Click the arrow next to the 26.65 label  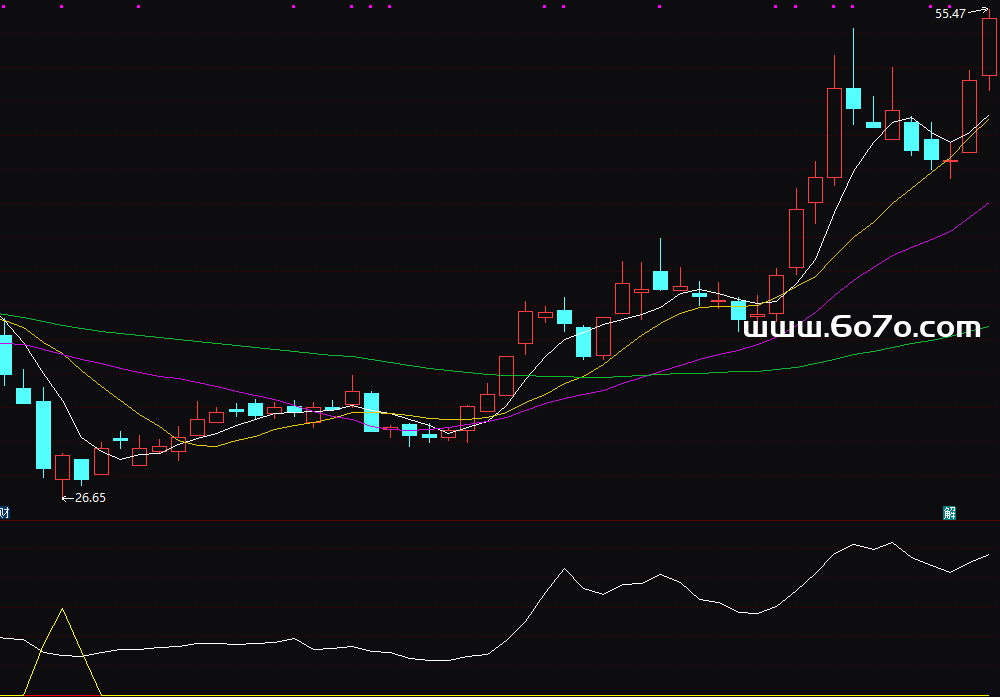(67, 497)
